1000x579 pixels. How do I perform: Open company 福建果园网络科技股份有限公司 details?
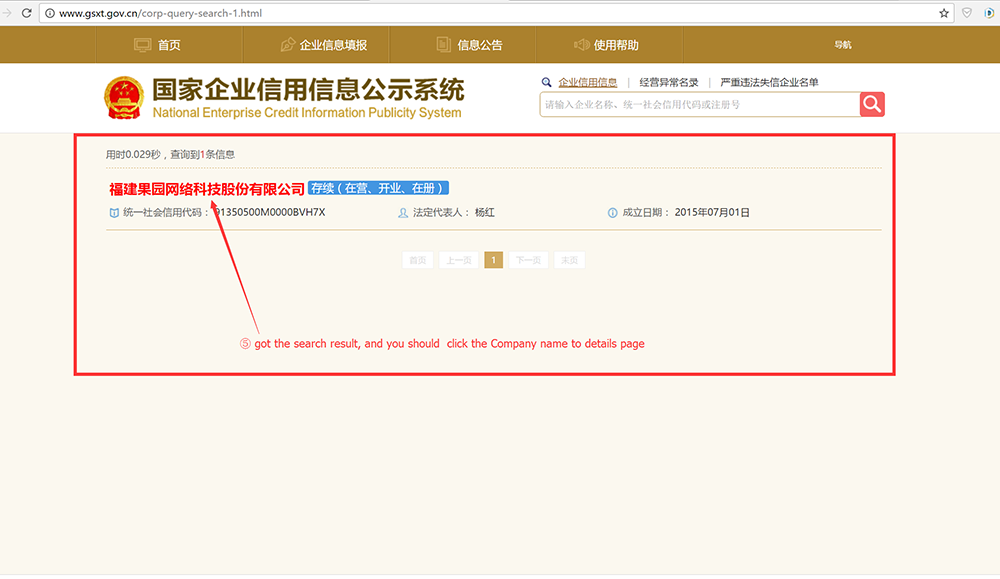(x=207, y=189)
